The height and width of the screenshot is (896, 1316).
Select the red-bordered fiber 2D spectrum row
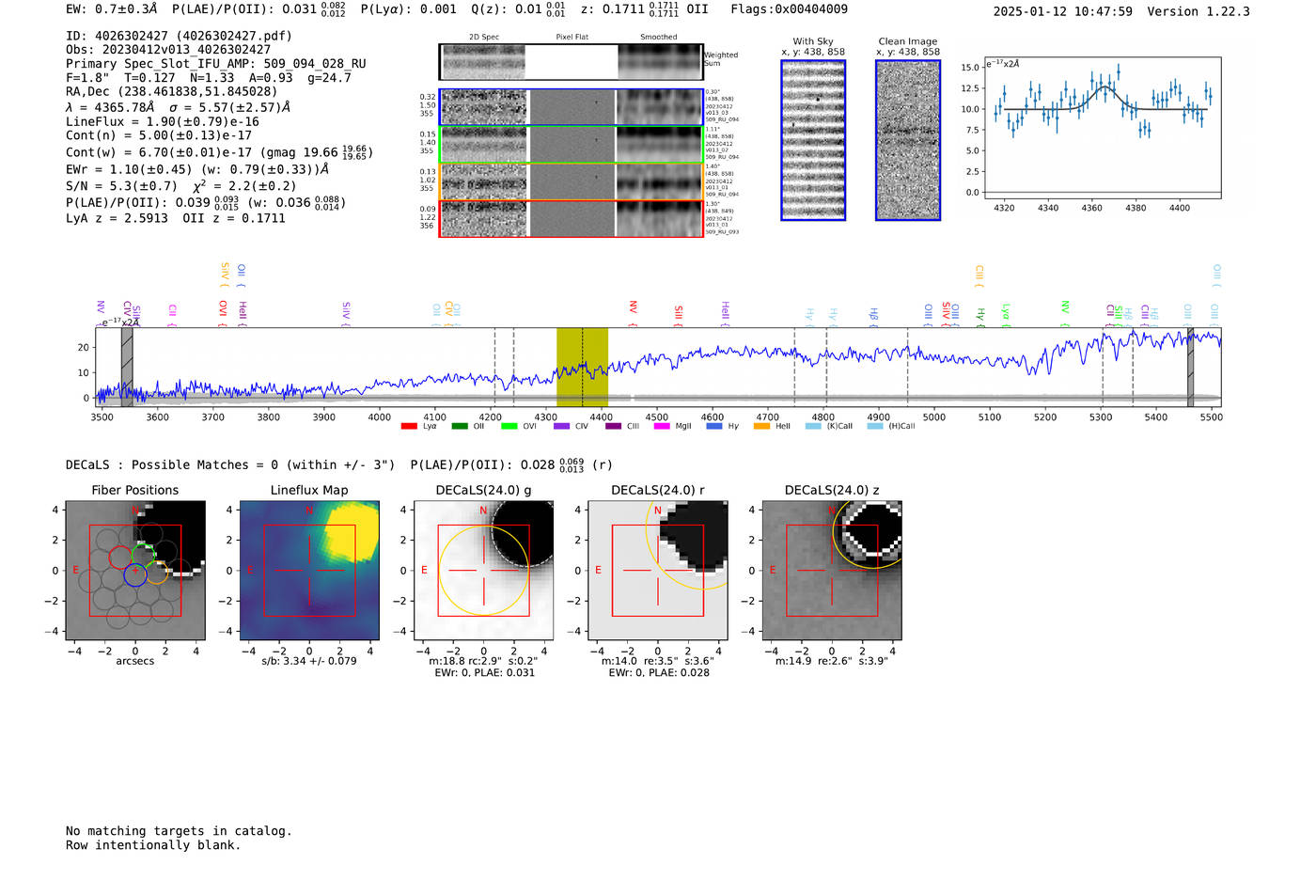tap(571, 219)
